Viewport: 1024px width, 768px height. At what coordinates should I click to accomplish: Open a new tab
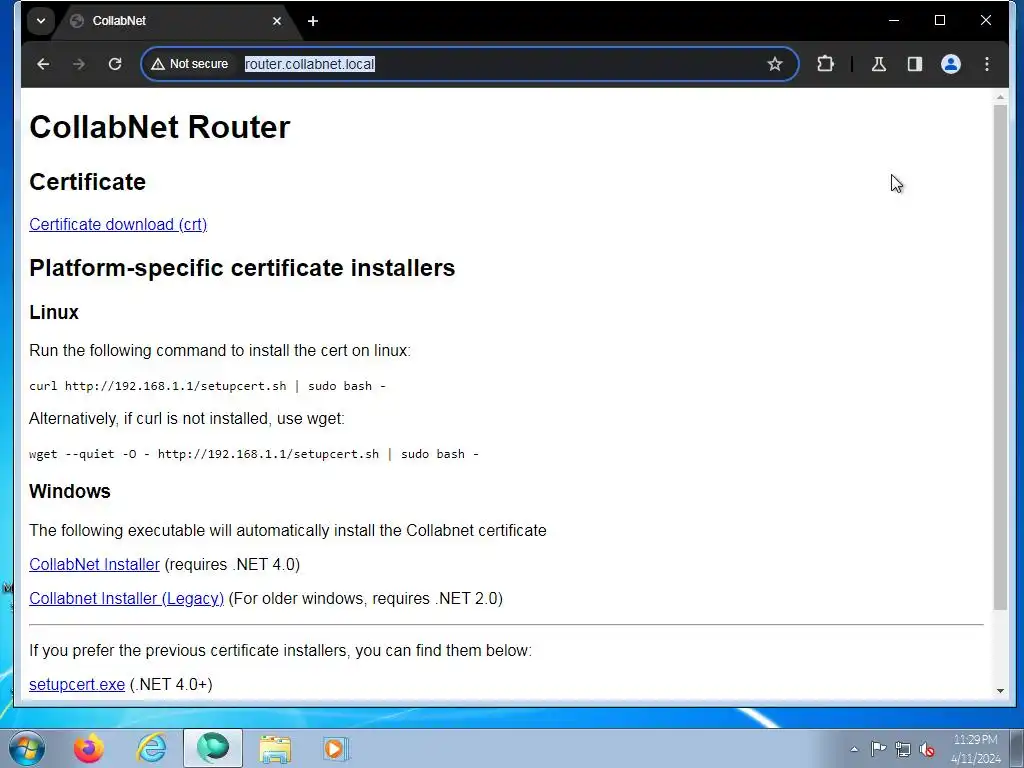pyautogui.click(x=313, y=21)
